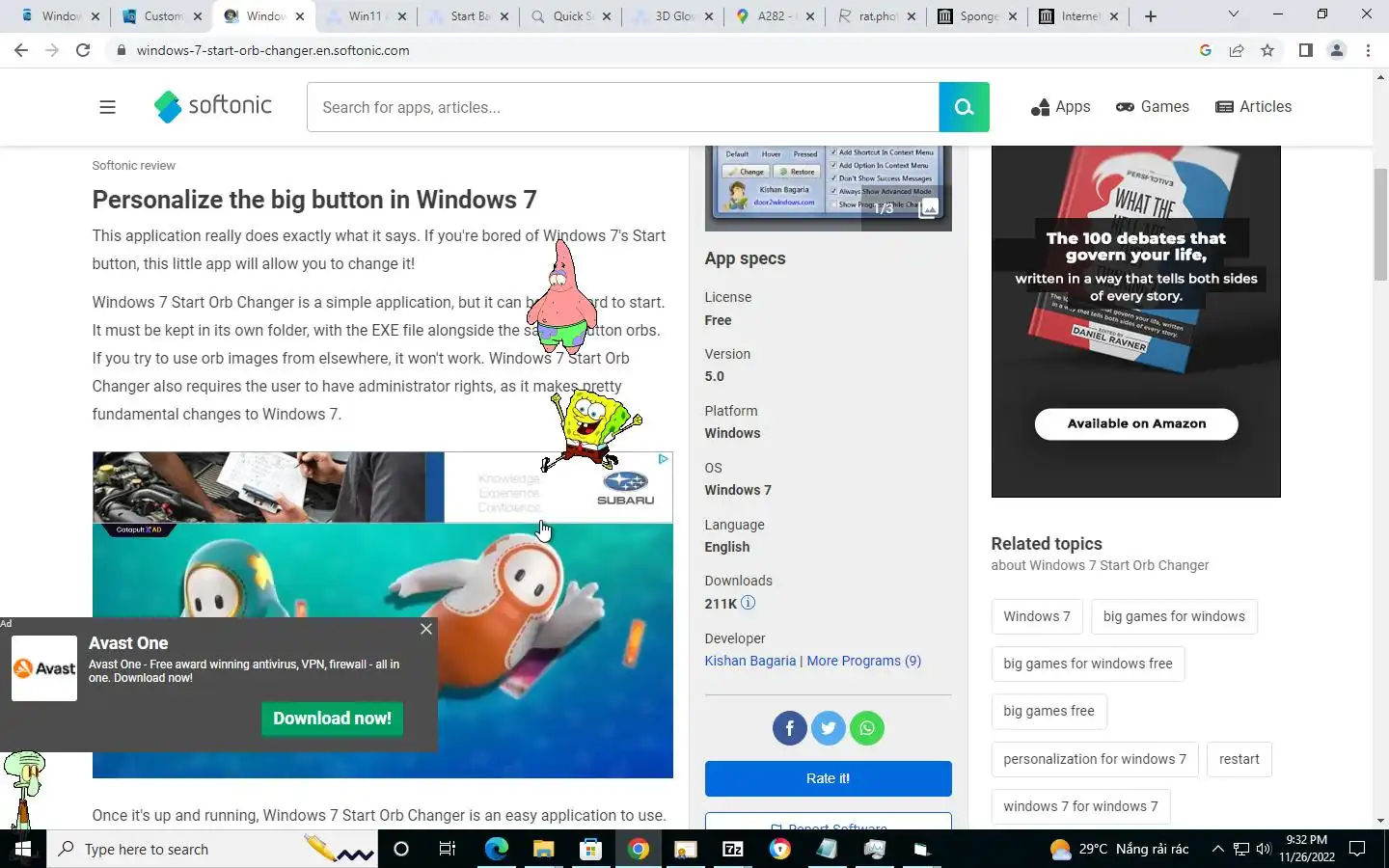Open the Softonic hamburger menu
Screen dimensions: 1389x868
pos(107,107)
